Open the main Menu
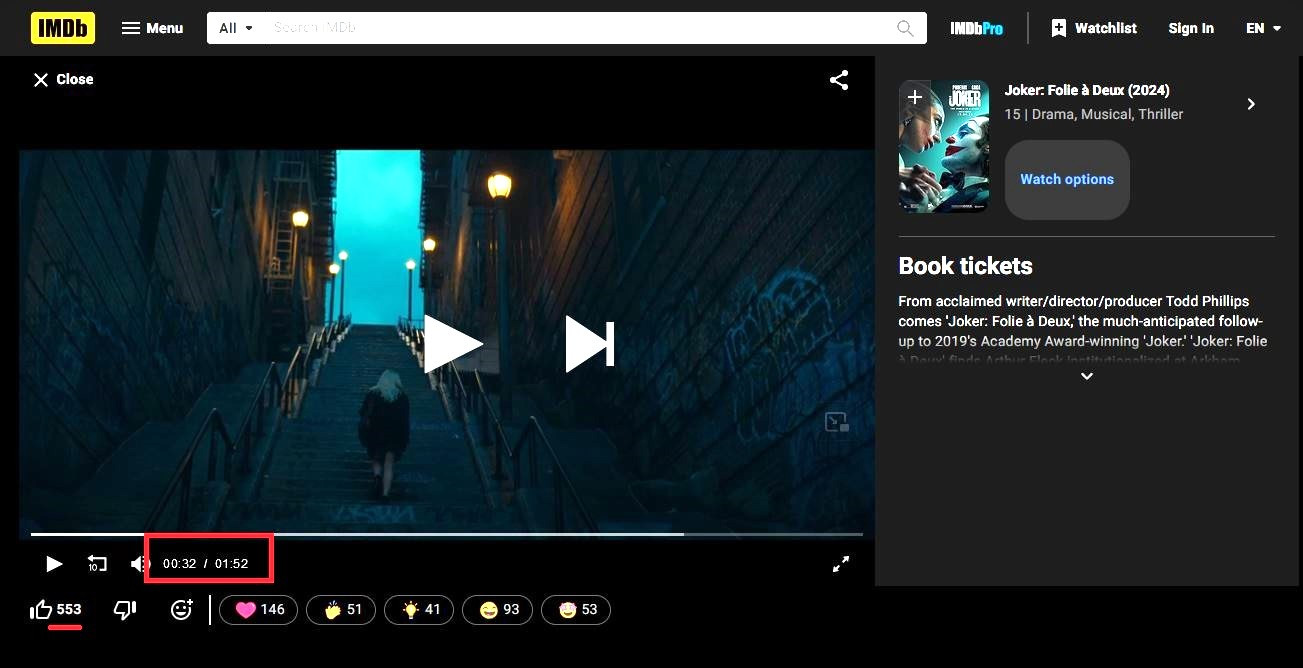 coord(152,28)
